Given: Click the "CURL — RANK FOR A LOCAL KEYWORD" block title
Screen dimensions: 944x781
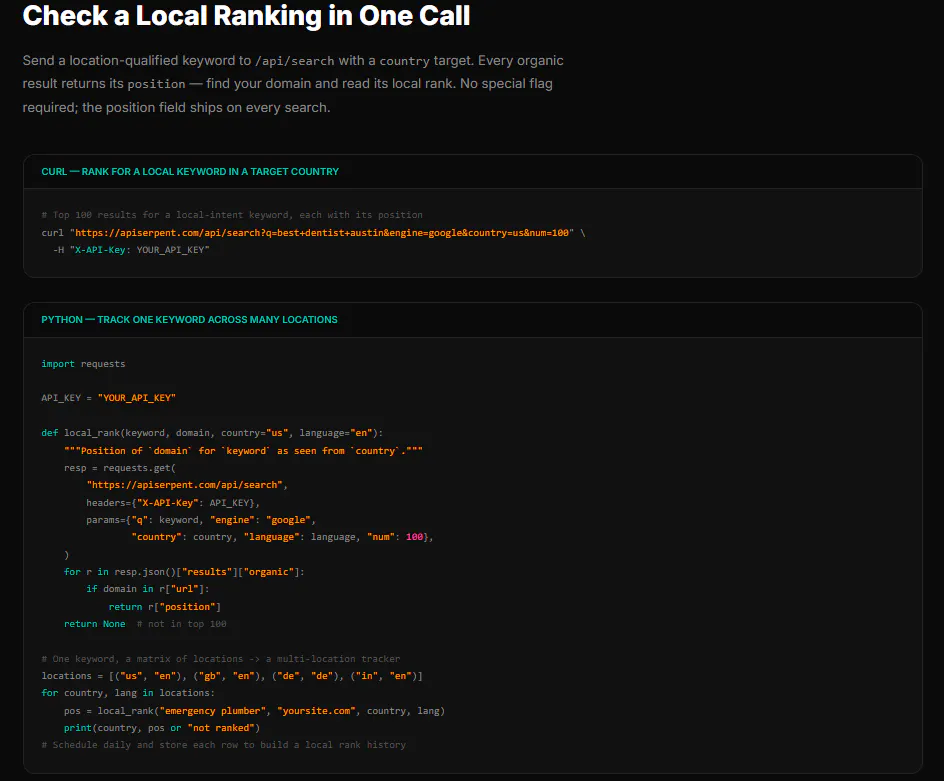Looking at the screenshot, I should (x=190, y=172).
